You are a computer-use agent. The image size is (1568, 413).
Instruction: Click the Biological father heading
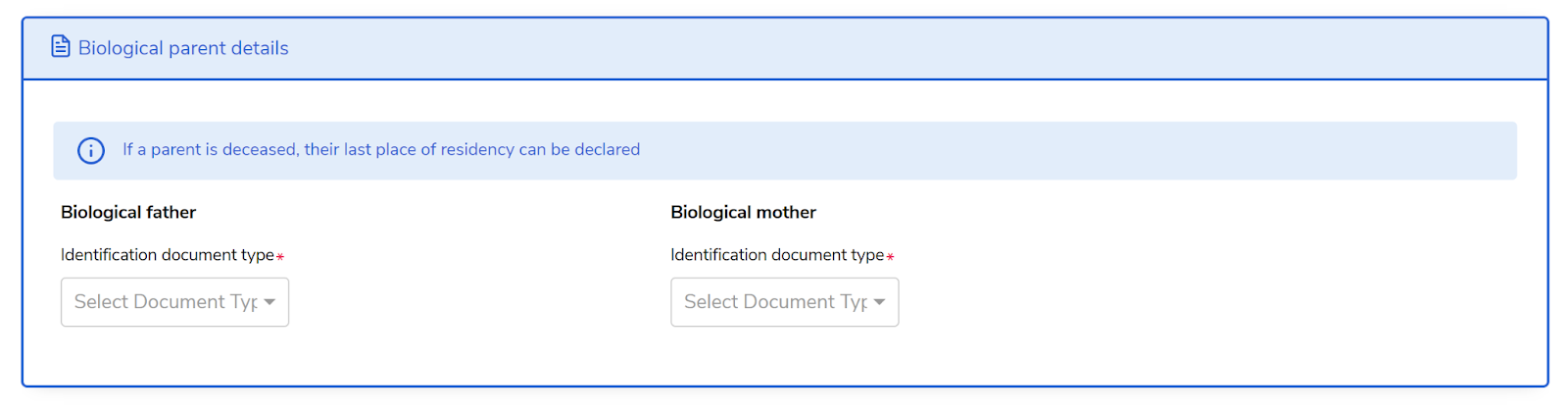click(x=128, y=212)
